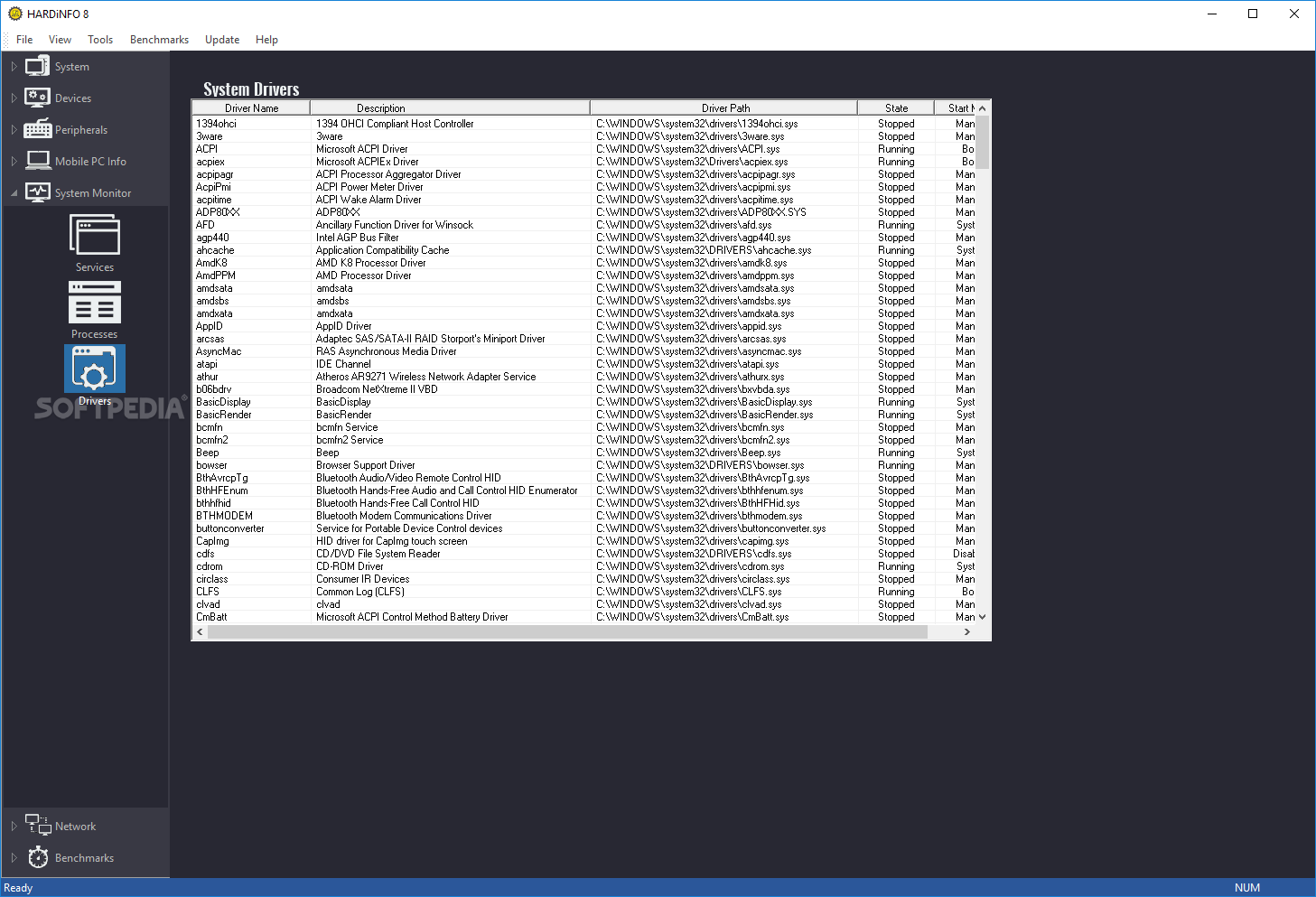The image size is (1316, 897).
Task: Click the 'Intel AGP Bus Filter' description
Action: click(x=357, y=238)
